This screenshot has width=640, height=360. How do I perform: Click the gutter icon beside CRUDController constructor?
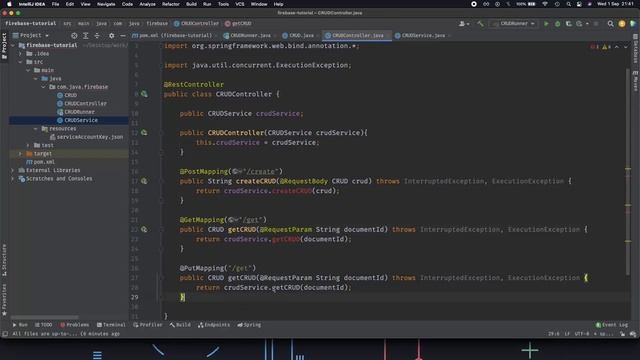click(x=144, y=133)
